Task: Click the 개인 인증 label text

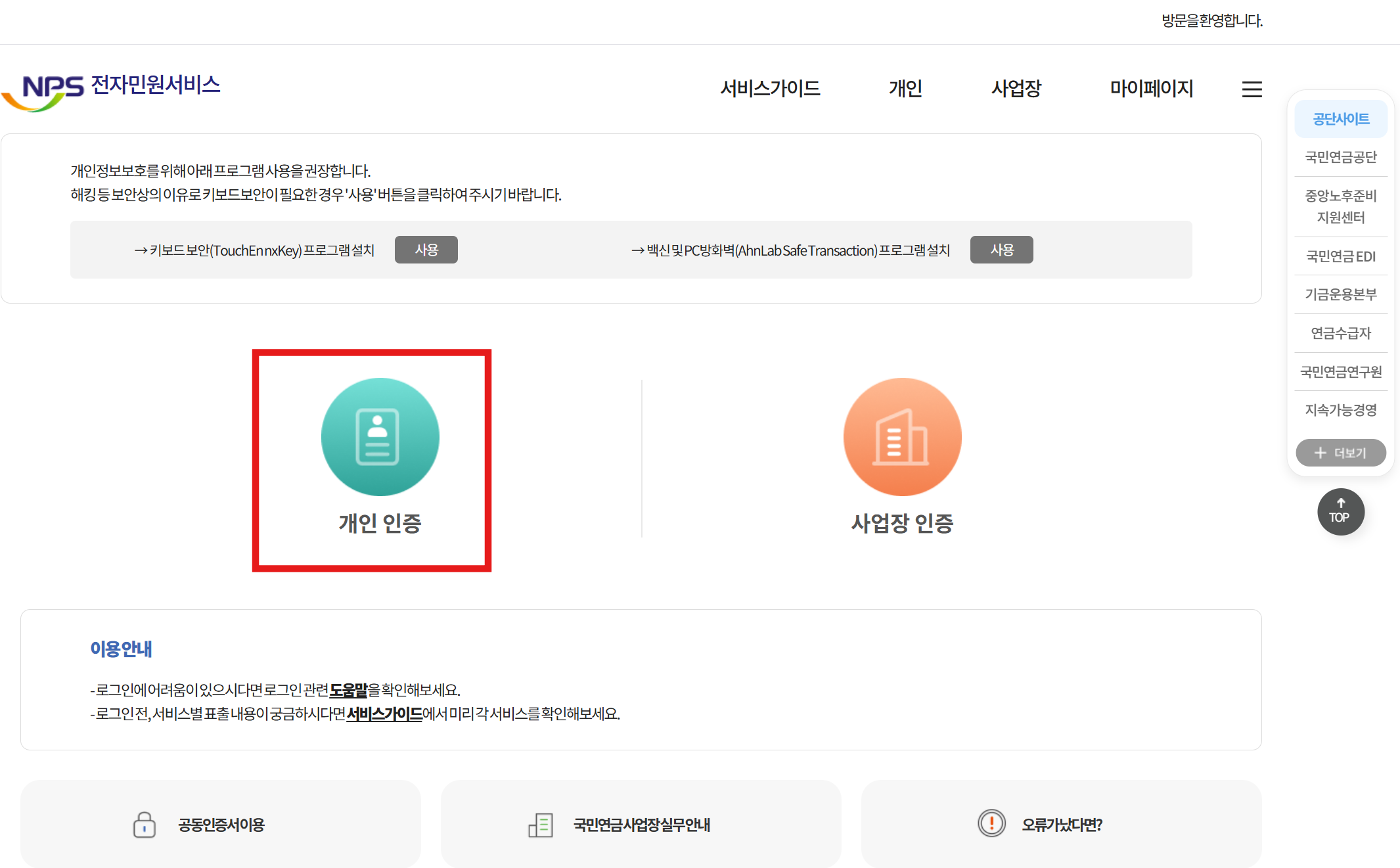Action: pos(380,524)
